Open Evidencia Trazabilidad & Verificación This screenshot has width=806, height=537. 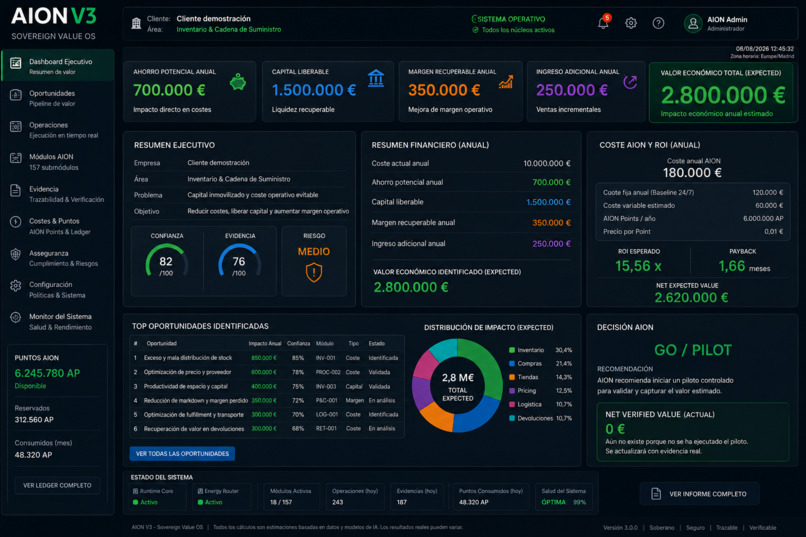58,194
